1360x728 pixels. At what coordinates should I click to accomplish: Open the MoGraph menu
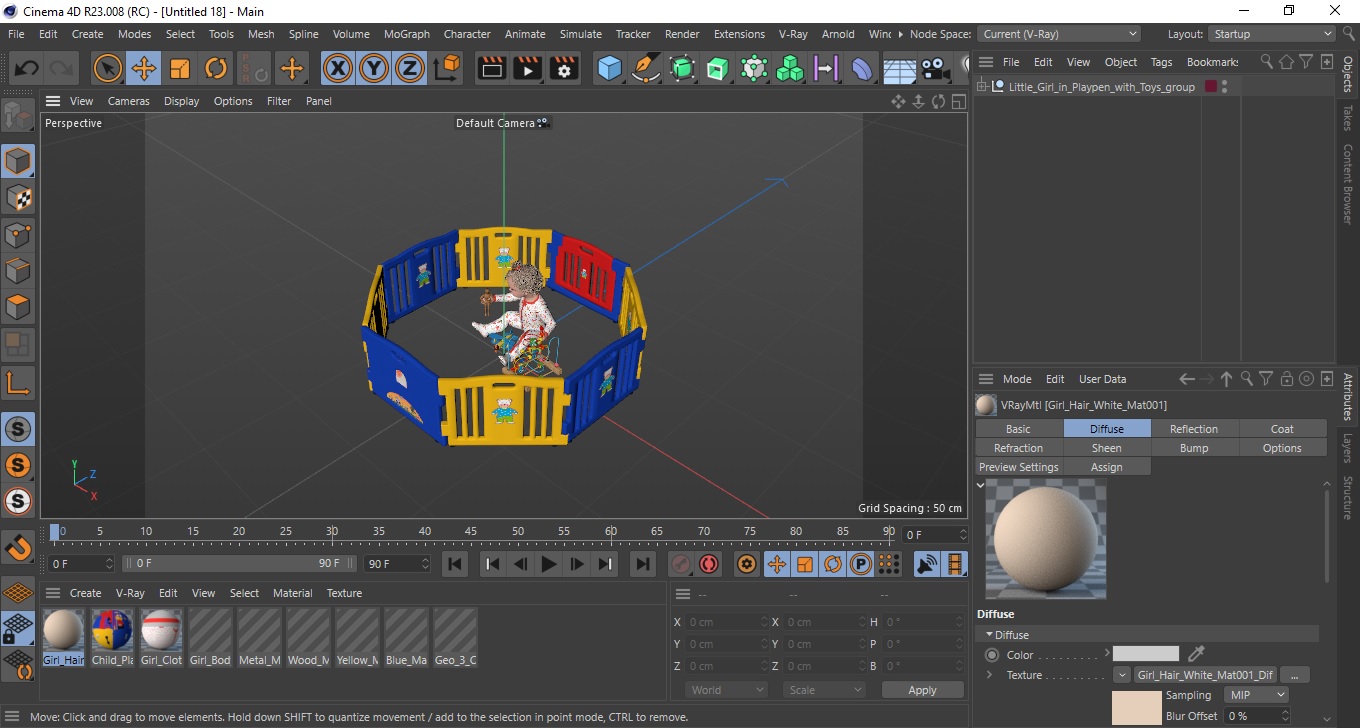407,34
